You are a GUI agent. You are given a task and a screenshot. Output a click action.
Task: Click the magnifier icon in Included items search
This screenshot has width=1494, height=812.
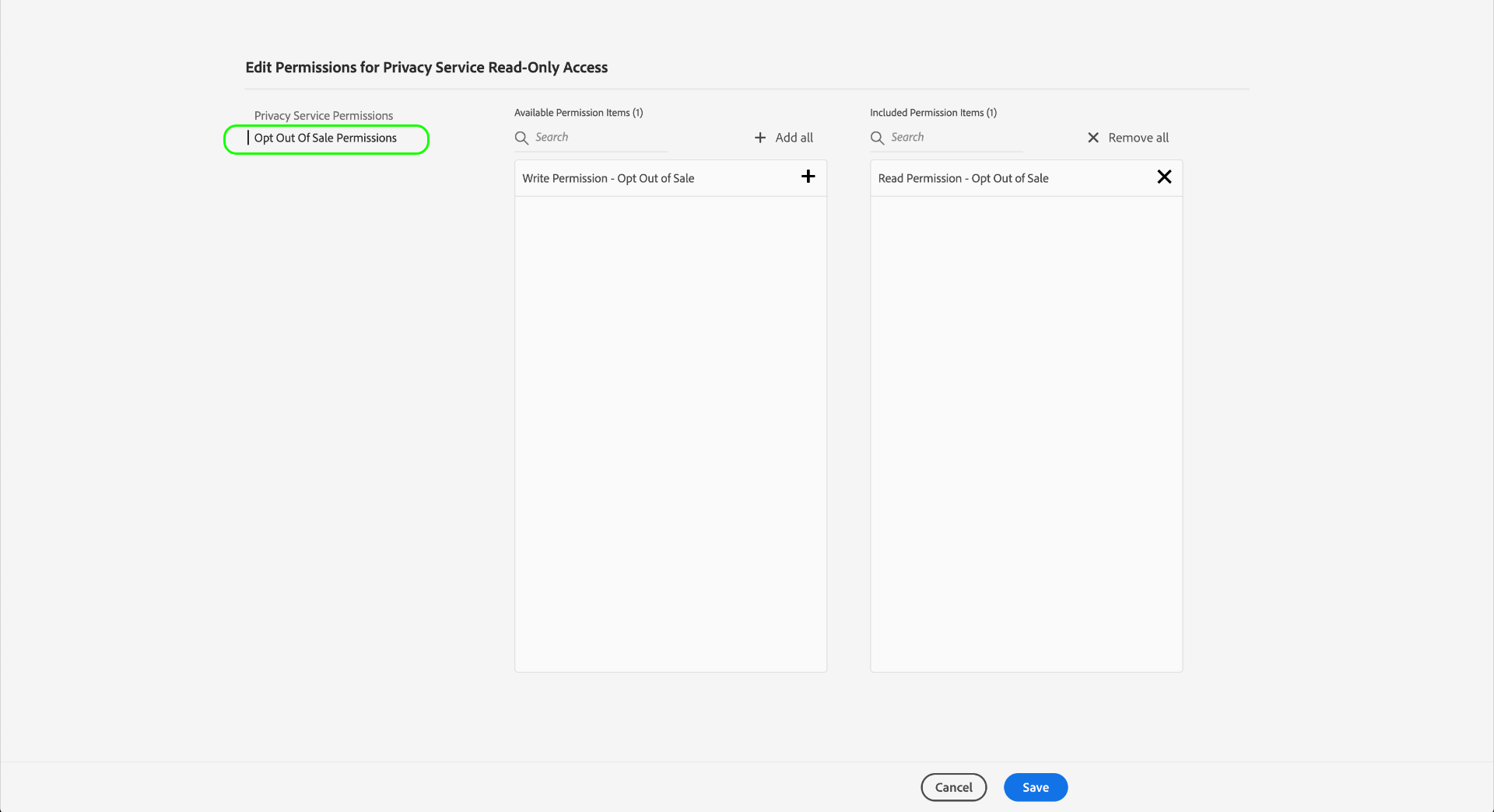[x=877, y=138]
